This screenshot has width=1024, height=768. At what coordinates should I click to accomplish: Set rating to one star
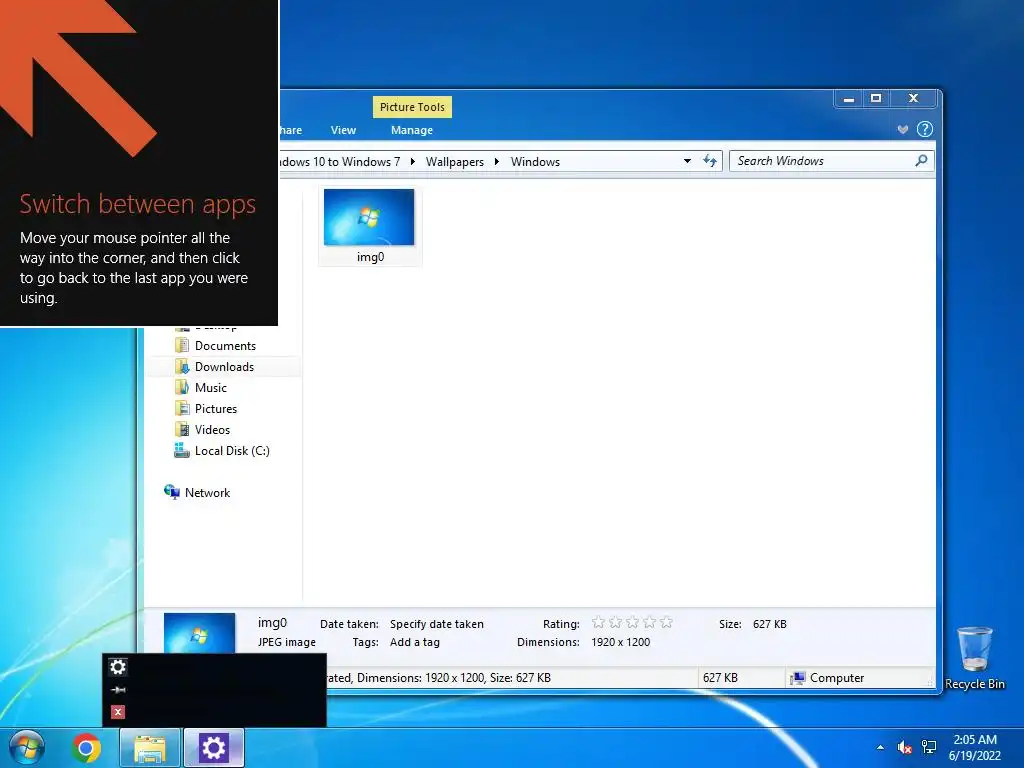598,622
